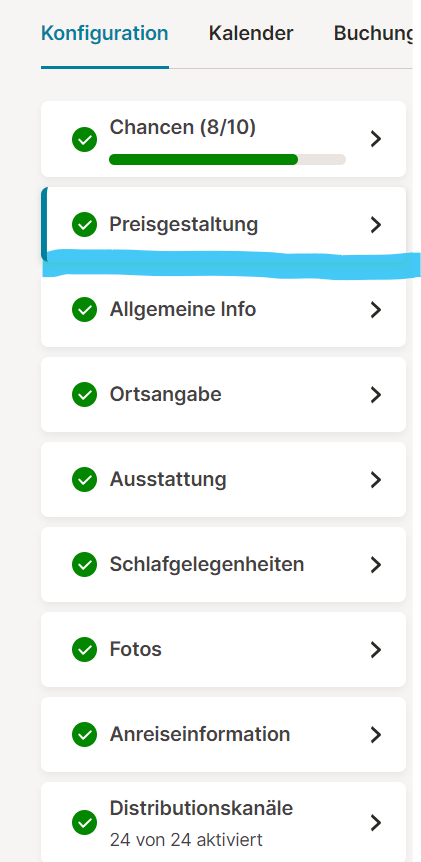Click green checkmark next to Ausstattung
The width and height of the screenshot is (421, 862).
tap(85, 479)
